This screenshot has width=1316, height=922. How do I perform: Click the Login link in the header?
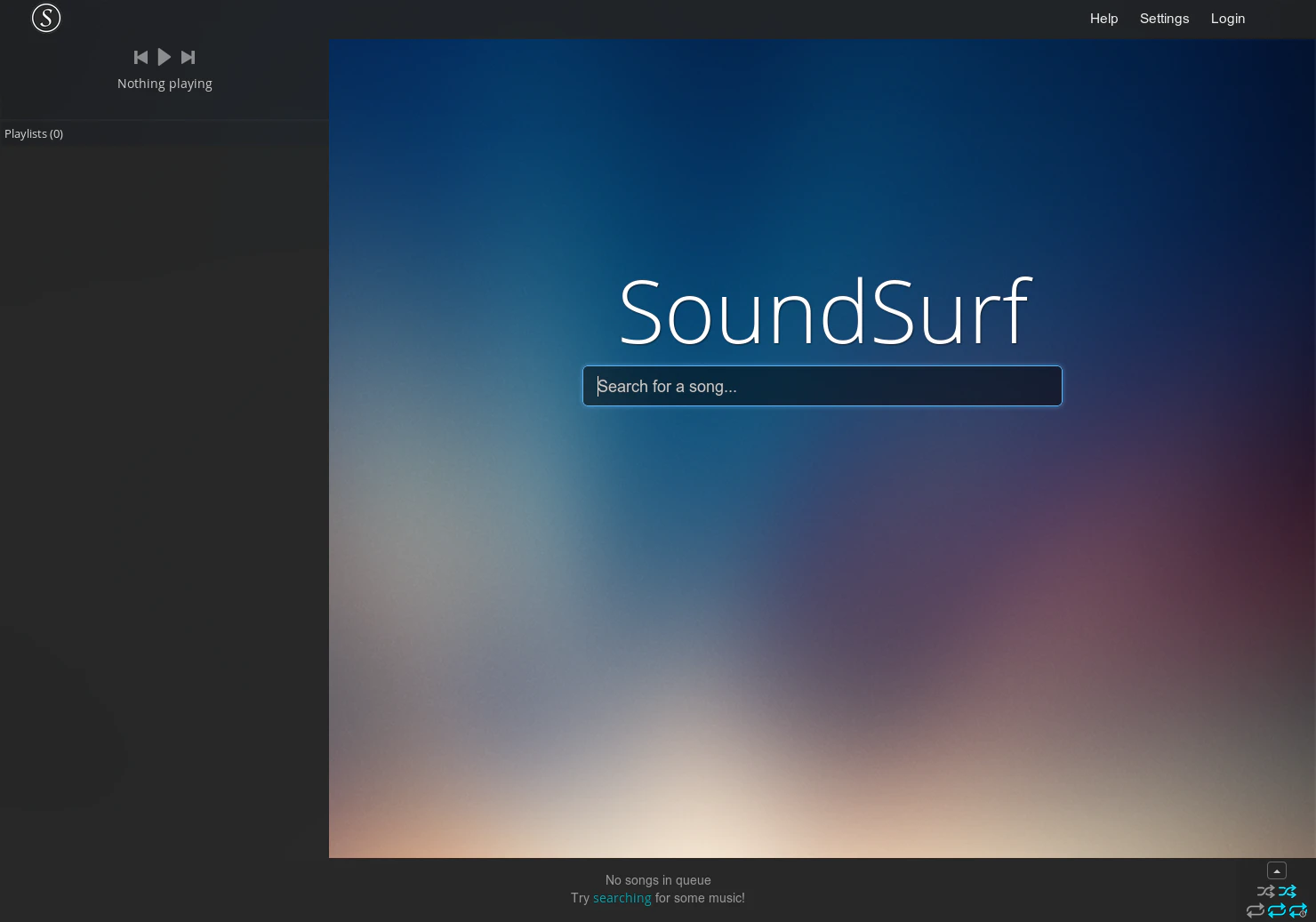[1228, 19]
